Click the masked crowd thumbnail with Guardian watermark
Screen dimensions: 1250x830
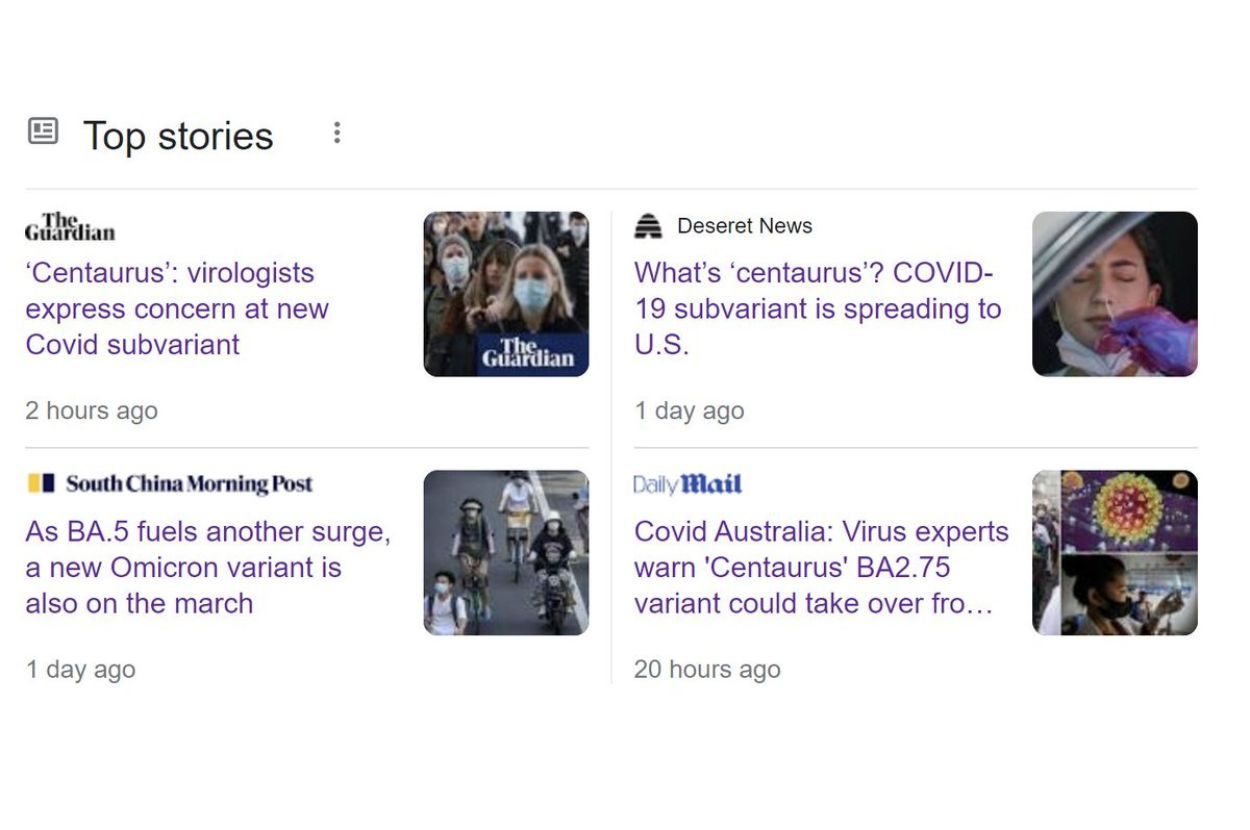click(x=506, y=294)
